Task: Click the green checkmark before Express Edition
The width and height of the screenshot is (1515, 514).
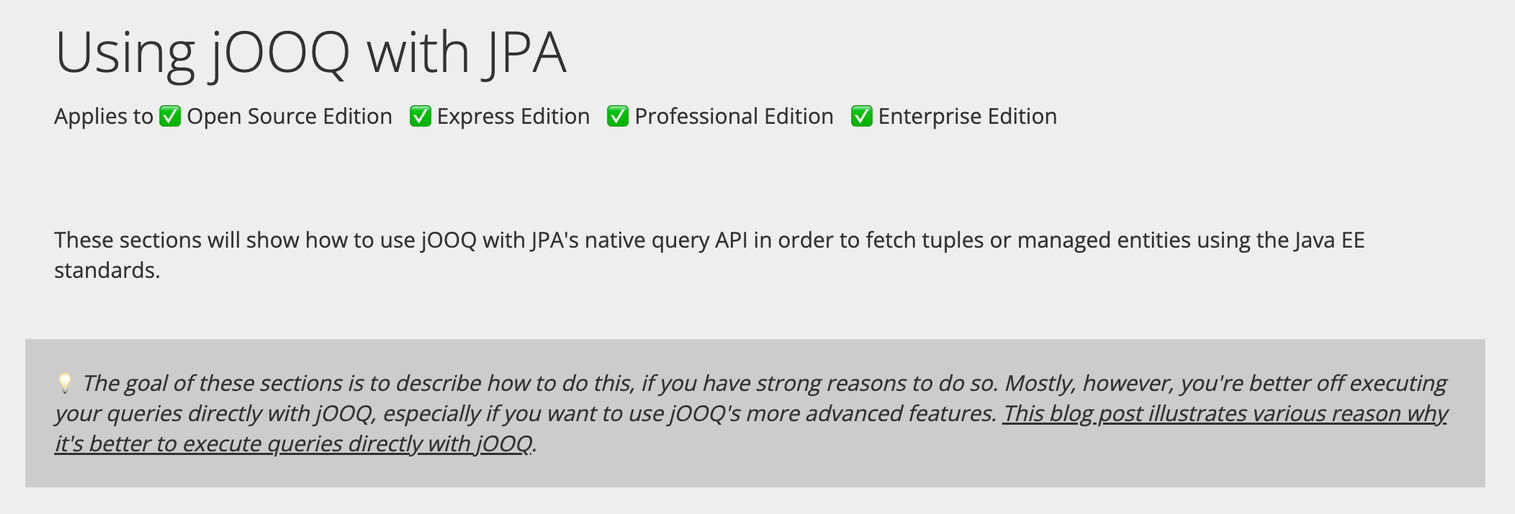Action: tap(420, 117)
